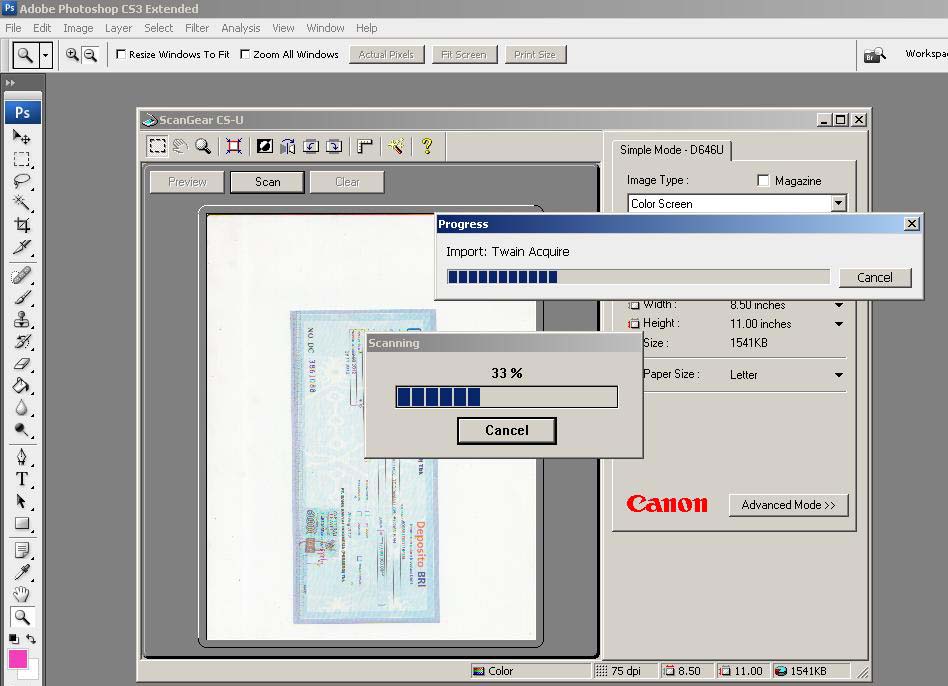
Task: Switch to the Simple Mode - D646U tab
Action: tap(672, 150)
